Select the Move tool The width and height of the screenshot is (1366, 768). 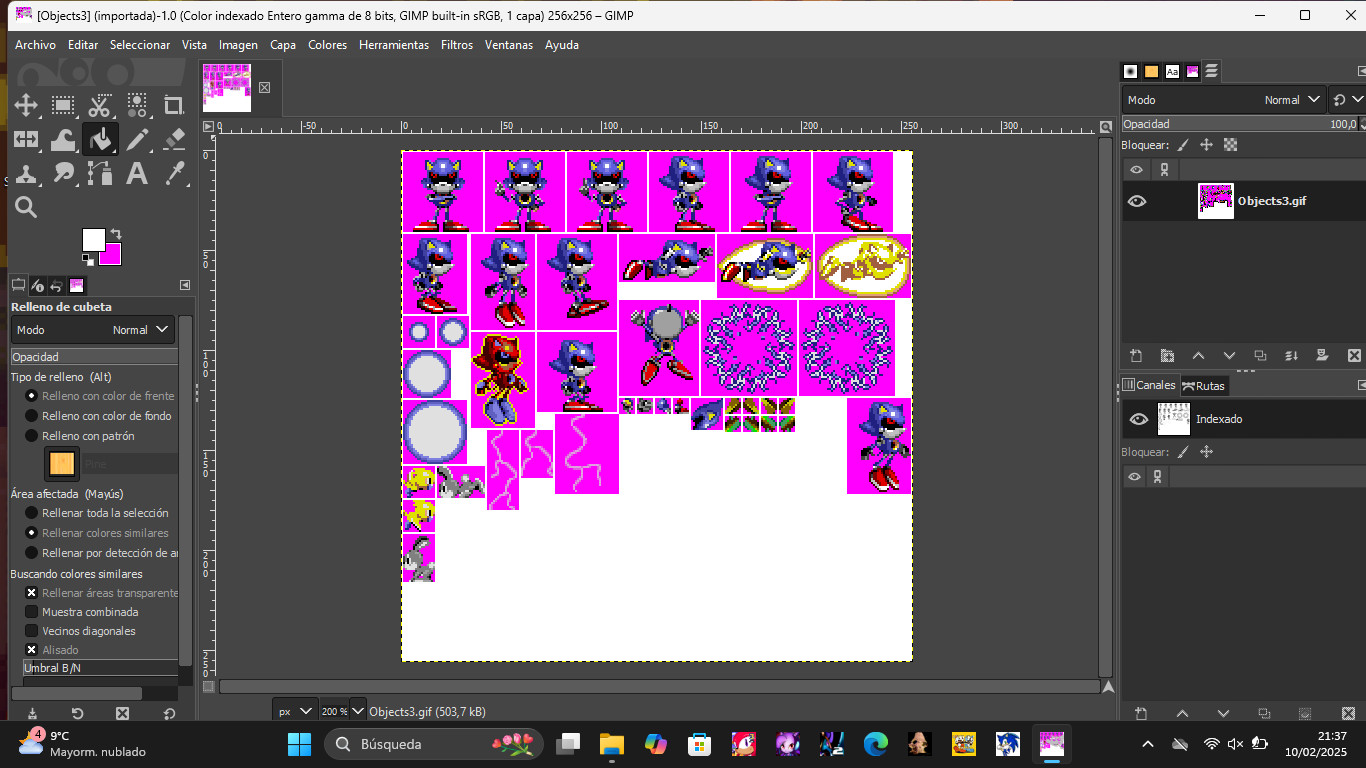(26, 105)
